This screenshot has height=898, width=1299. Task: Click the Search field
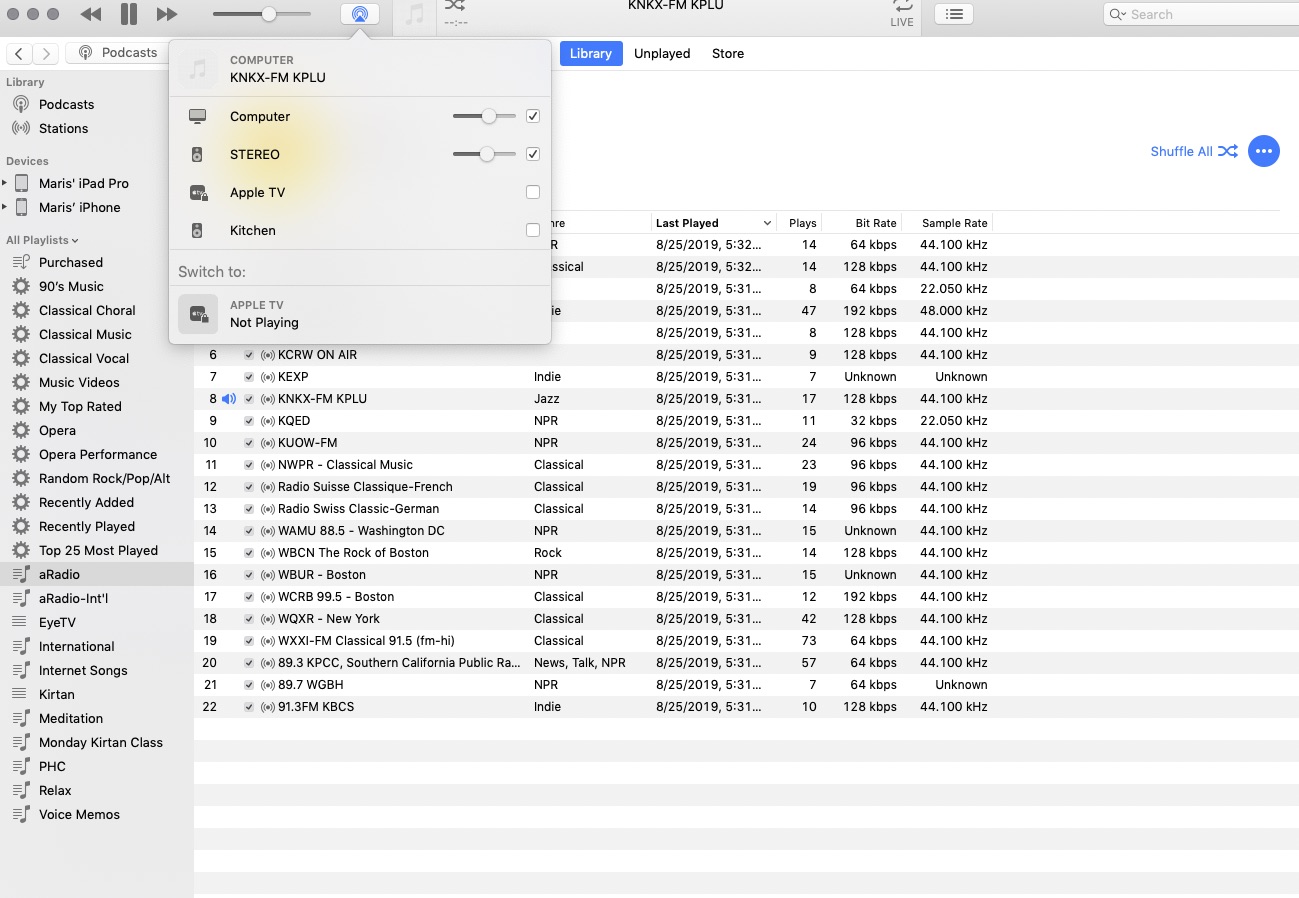tap(1200, 14)
